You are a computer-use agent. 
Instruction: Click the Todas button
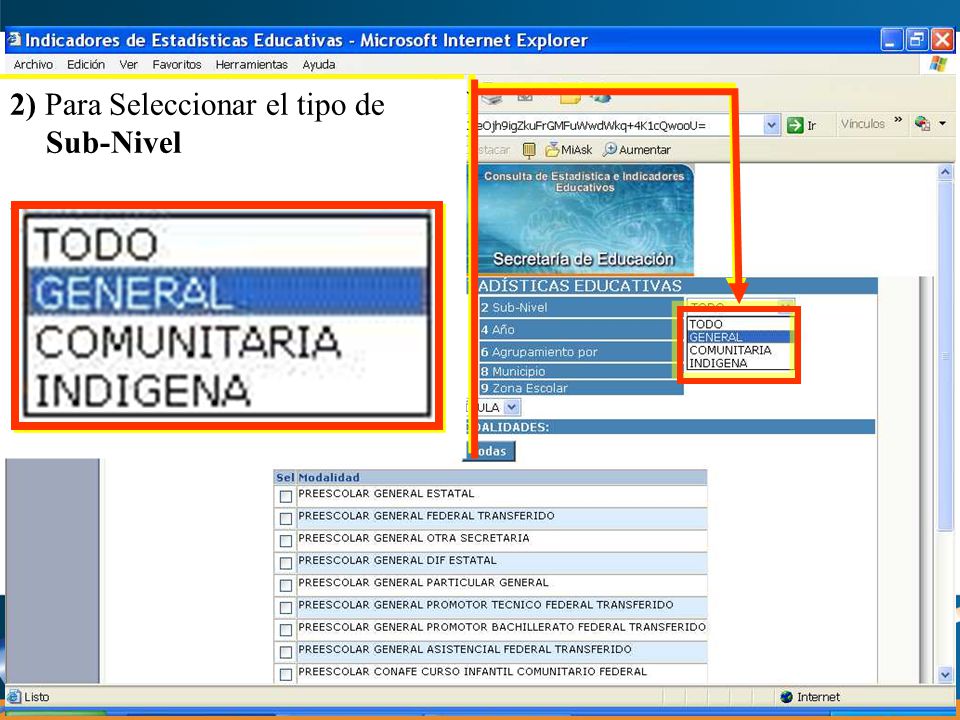click(x=493, y=451)
